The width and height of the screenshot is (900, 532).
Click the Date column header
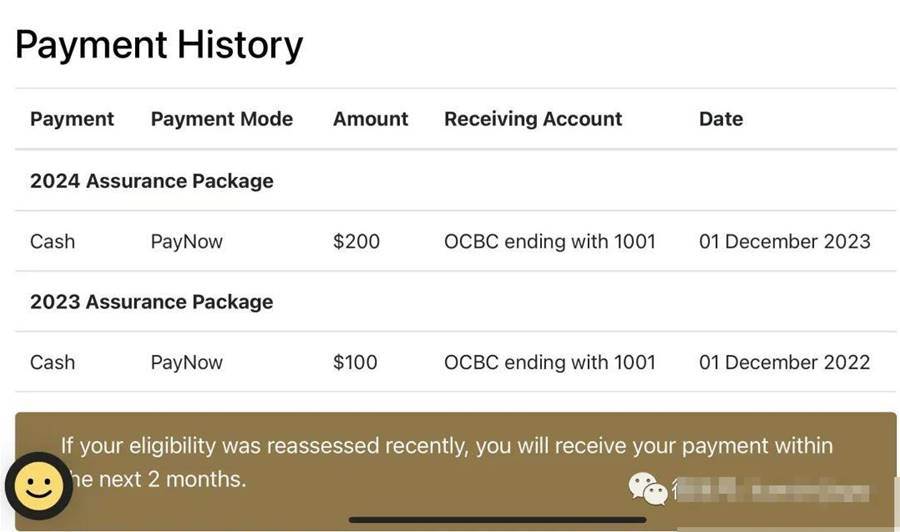721,119
